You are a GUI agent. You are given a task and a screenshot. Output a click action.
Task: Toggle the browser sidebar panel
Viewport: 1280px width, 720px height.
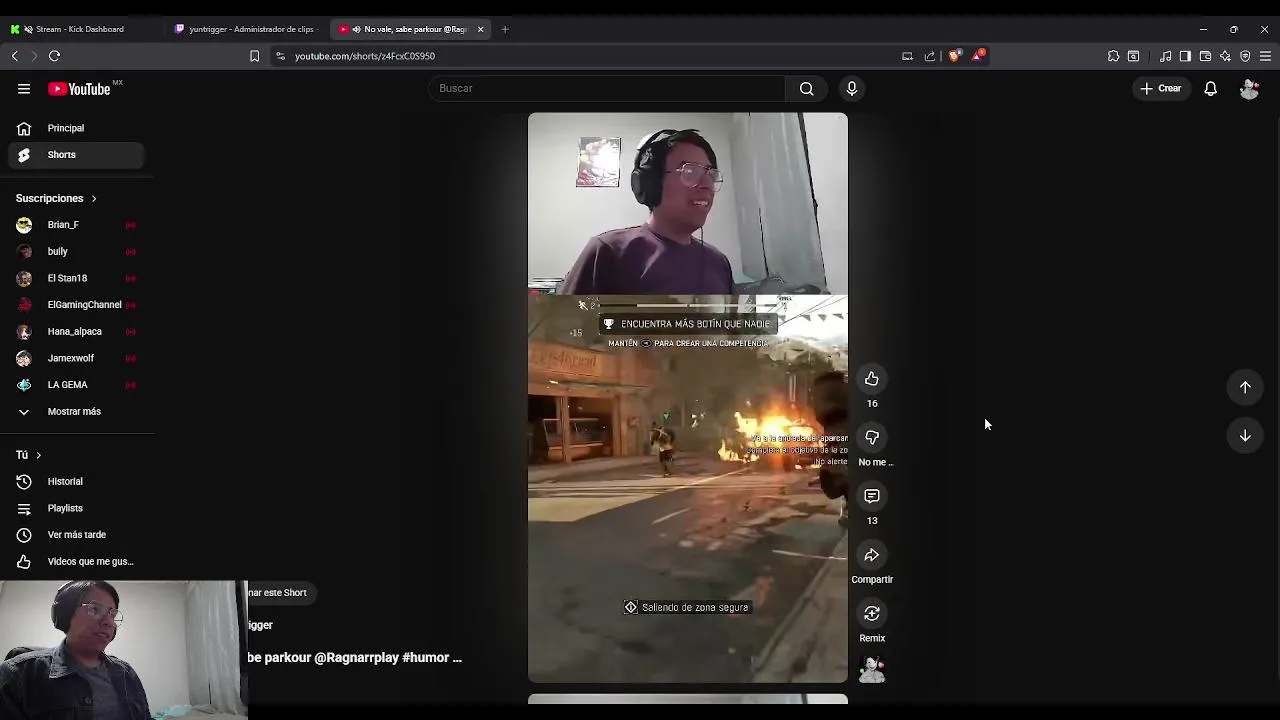point(1185,56)
